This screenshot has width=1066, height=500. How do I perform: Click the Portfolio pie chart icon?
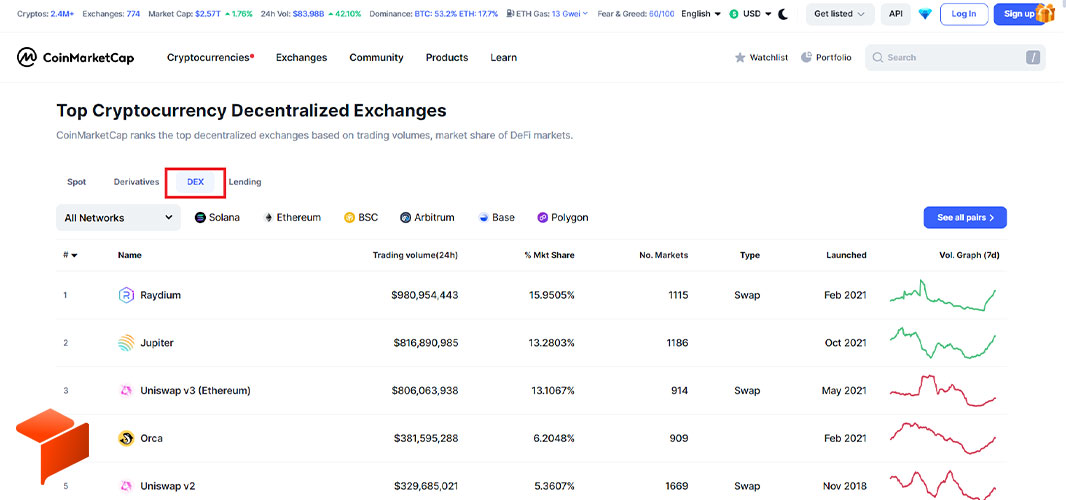pyautogui.click(x=806, y=57)
